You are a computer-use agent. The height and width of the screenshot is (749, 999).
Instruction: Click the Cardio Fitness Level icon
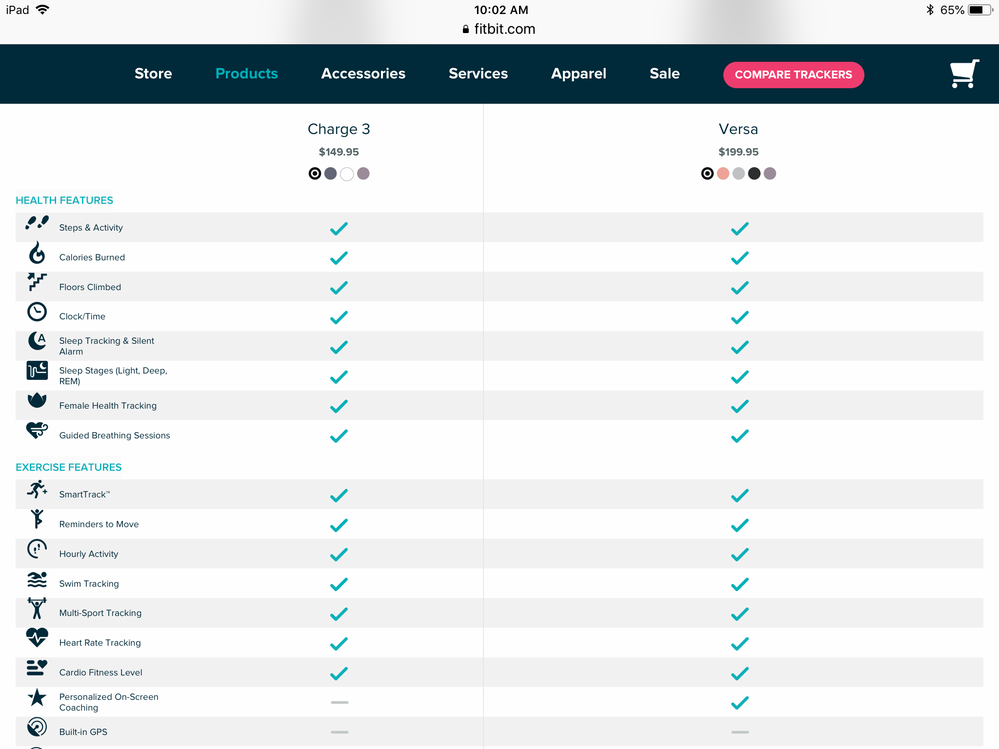37,667
